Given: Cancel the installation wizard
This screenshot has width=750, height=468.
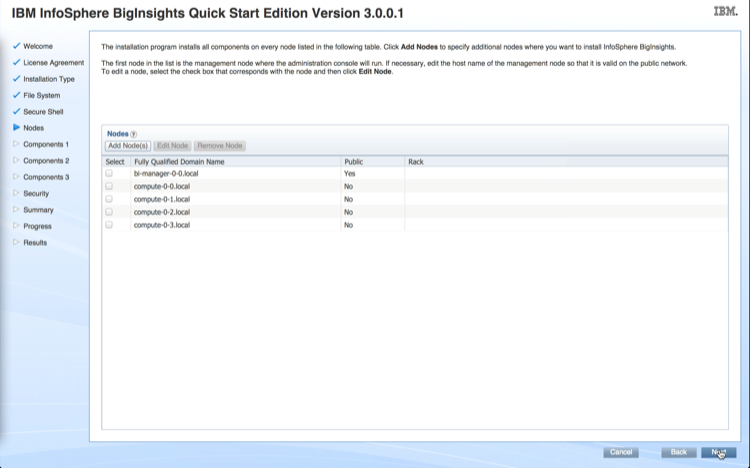Looking at the screenshot, I should (x=621, y=452).
